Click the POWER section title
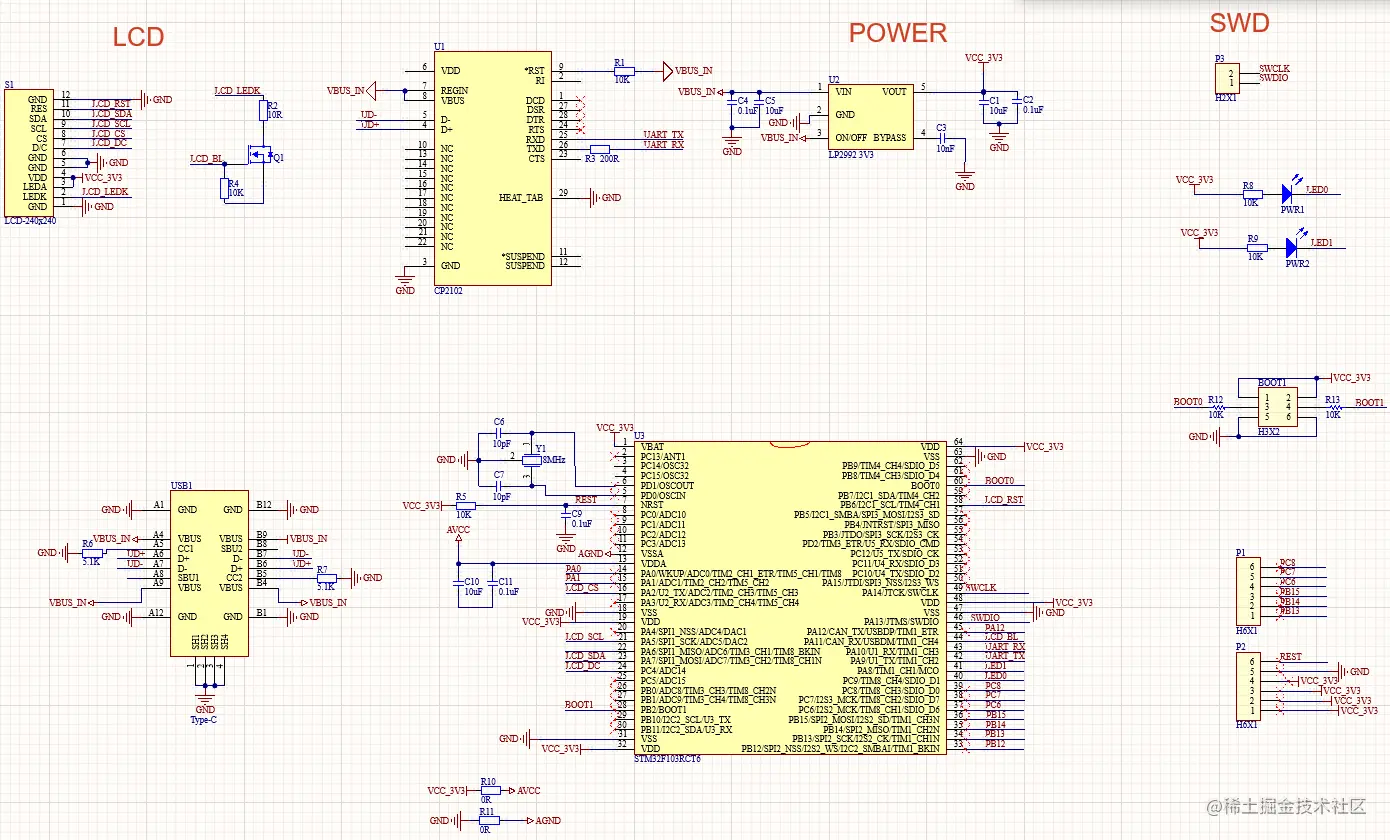Viewport: 1390px width, 840px height. [898, 33]
